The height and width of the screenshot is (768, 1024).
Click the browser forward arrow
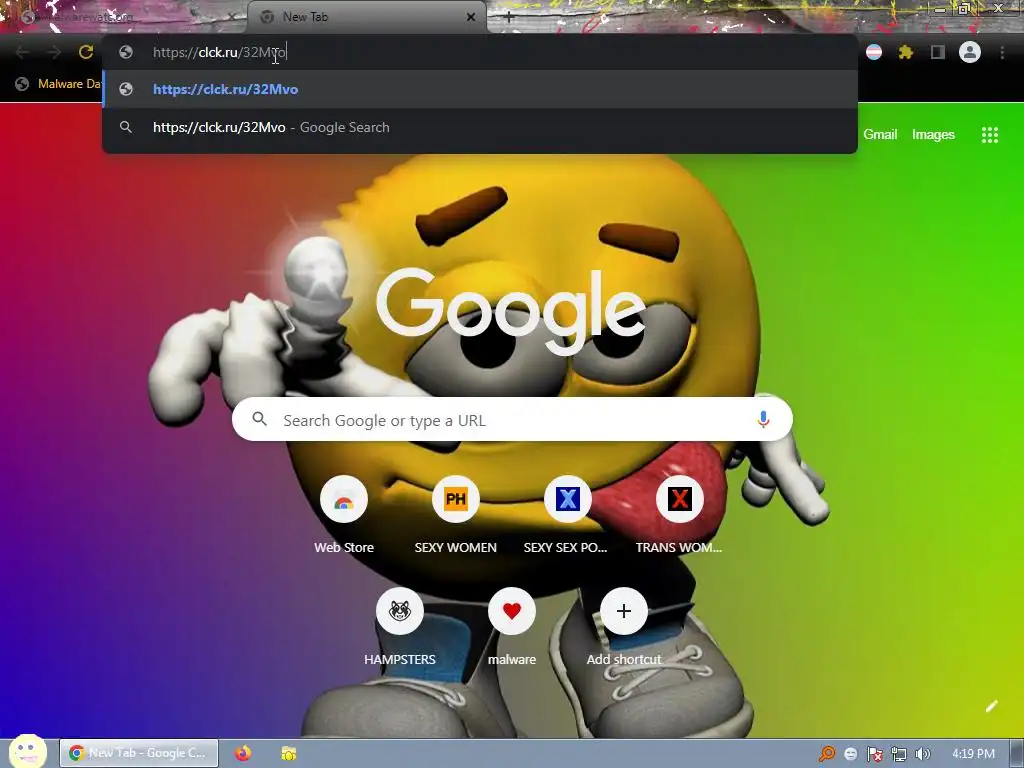pyautogui.click(x=54, y=52)
